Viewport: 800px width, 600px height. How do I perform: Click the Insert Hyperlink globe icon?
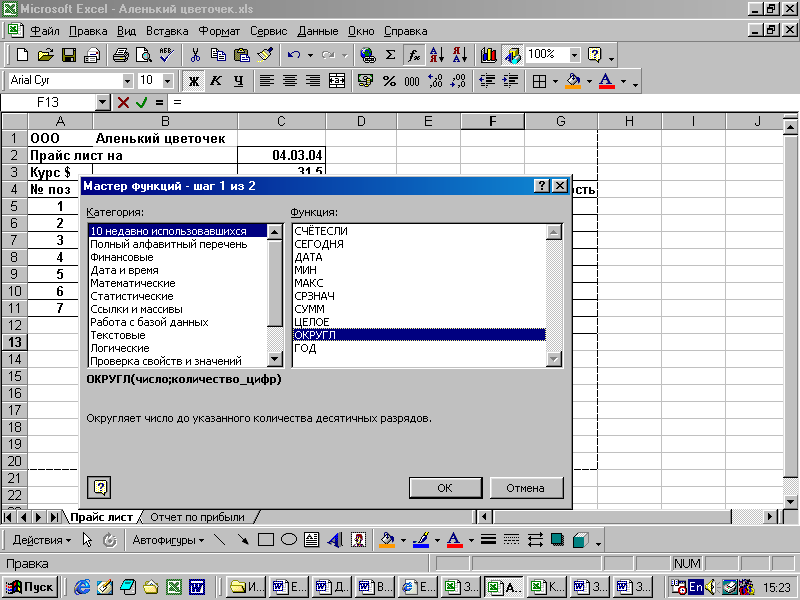click(367, 55)
